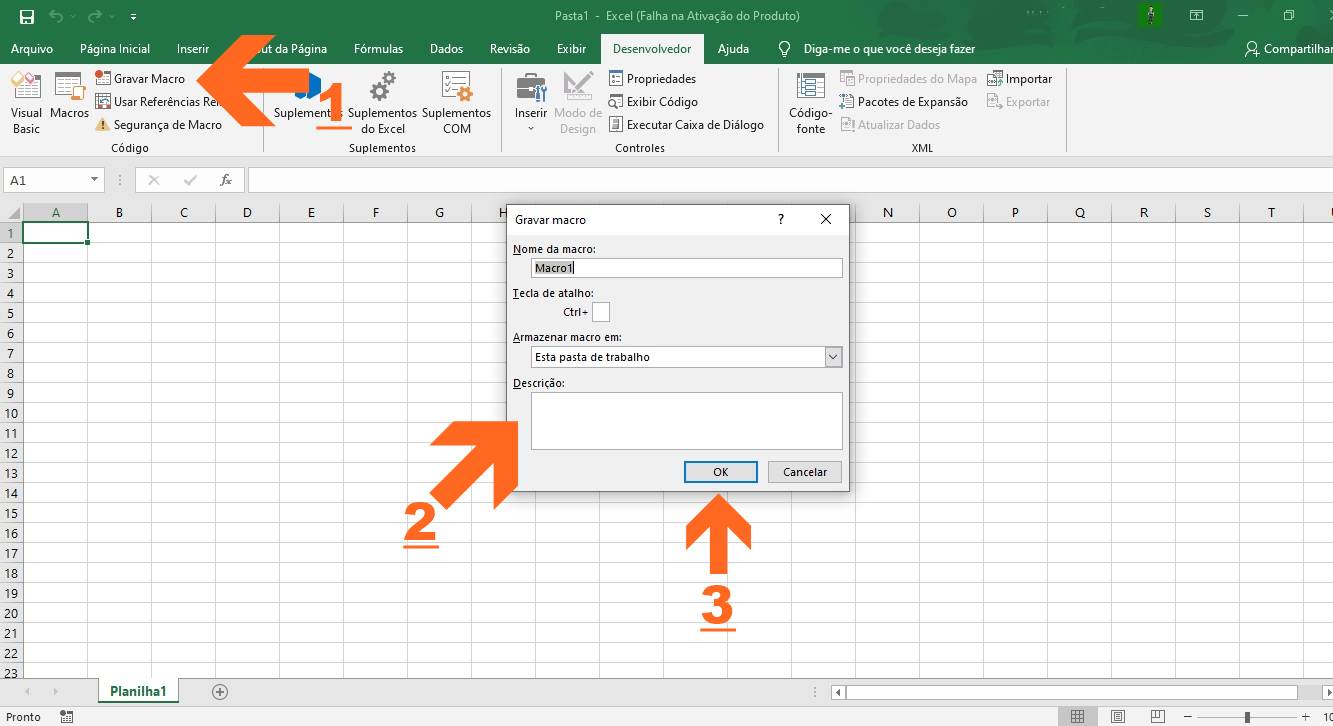The height and width of the screenshot is (726, 1333).
Task: Open Exibir Código in Controles group
Action: [x=654, y=101]
